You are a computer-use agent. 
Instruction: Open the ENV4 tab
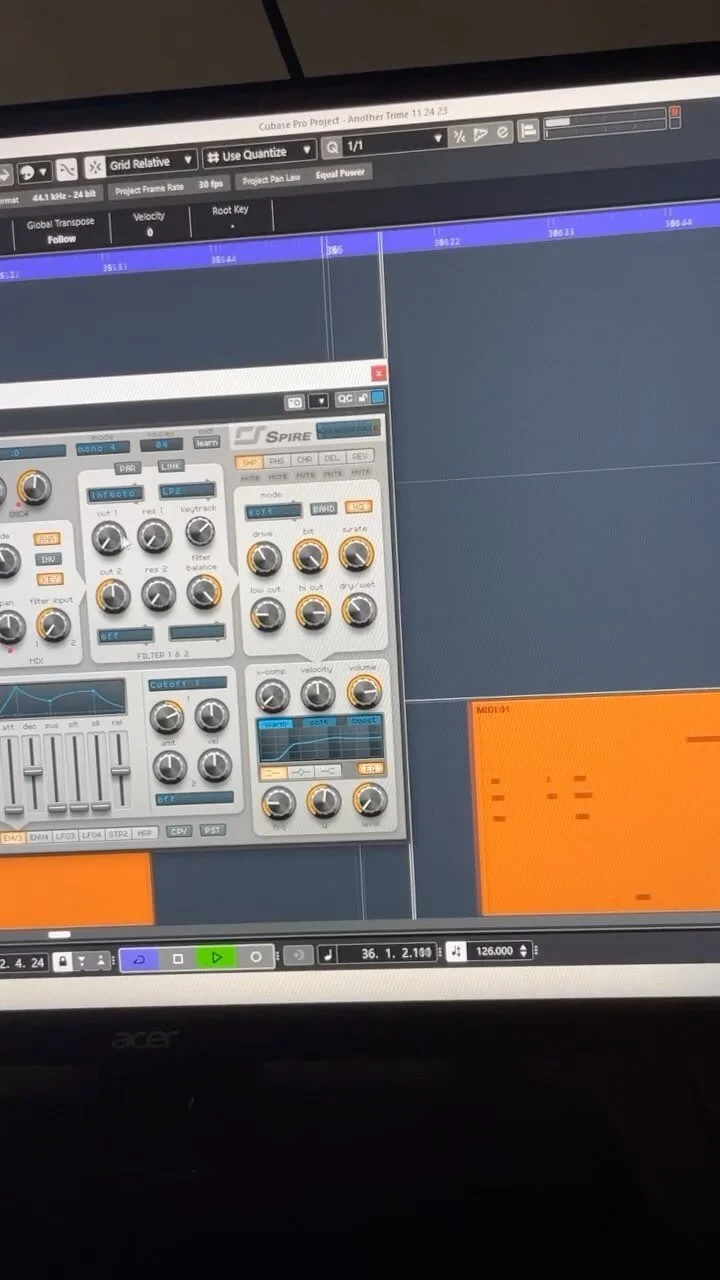[39, 836]
